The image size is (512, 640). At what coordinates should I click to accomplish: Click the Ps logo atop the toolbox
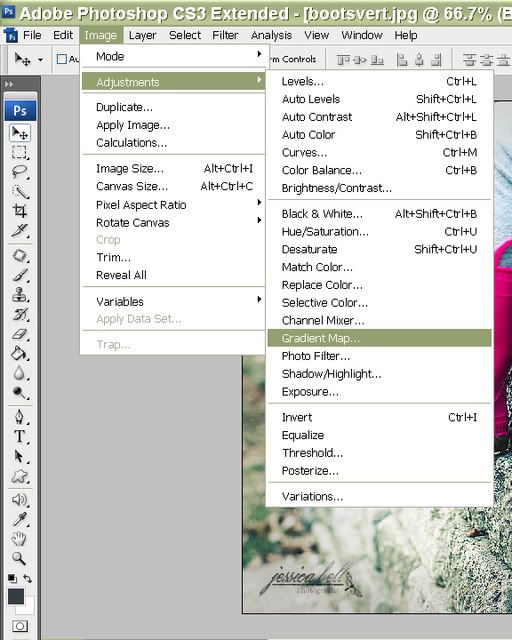[x=20, y=111]
